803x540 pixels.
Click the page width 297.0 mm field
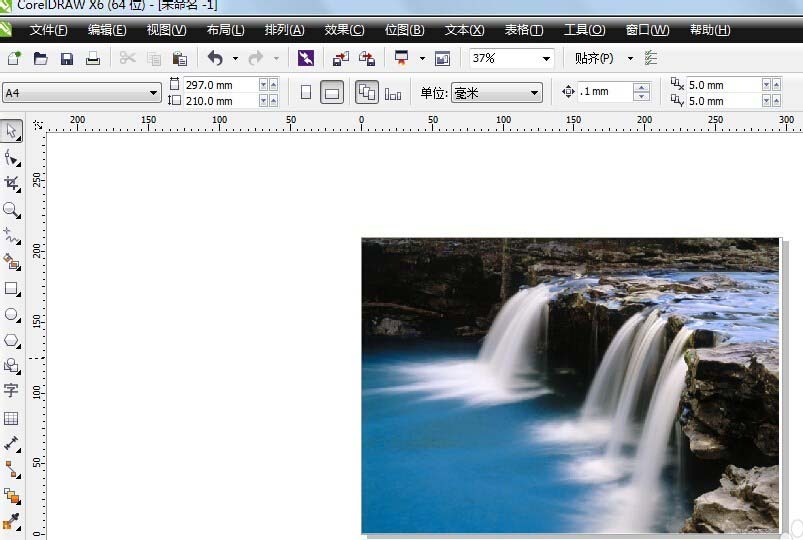pyautogui.click(x=221, y=85)
